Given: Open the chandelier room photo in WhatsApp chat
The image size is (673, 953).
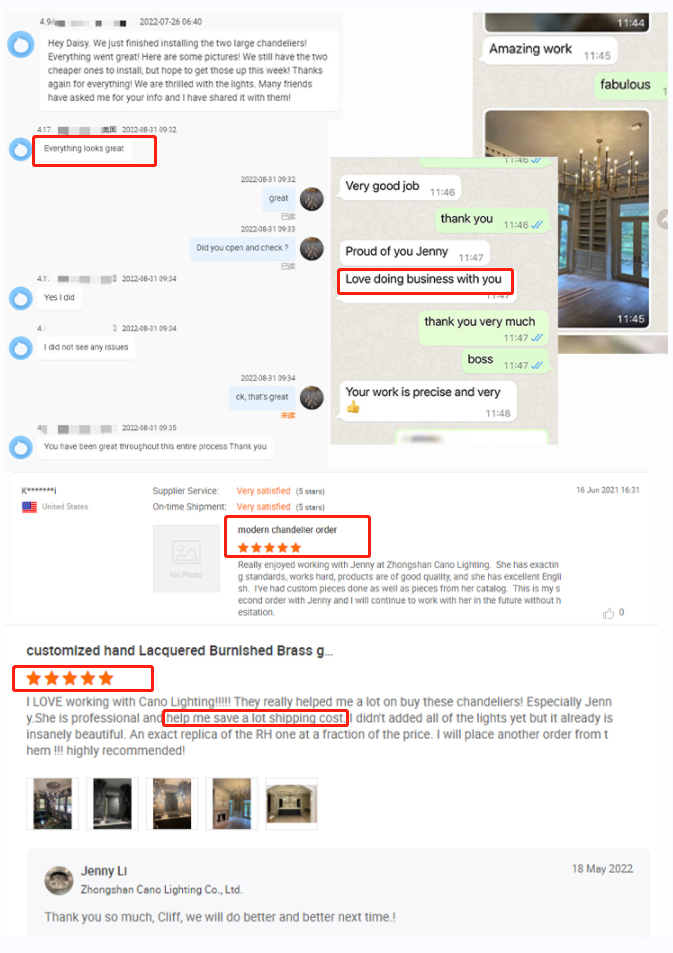Looking at the screenshot, I should (x=567, y=219).
